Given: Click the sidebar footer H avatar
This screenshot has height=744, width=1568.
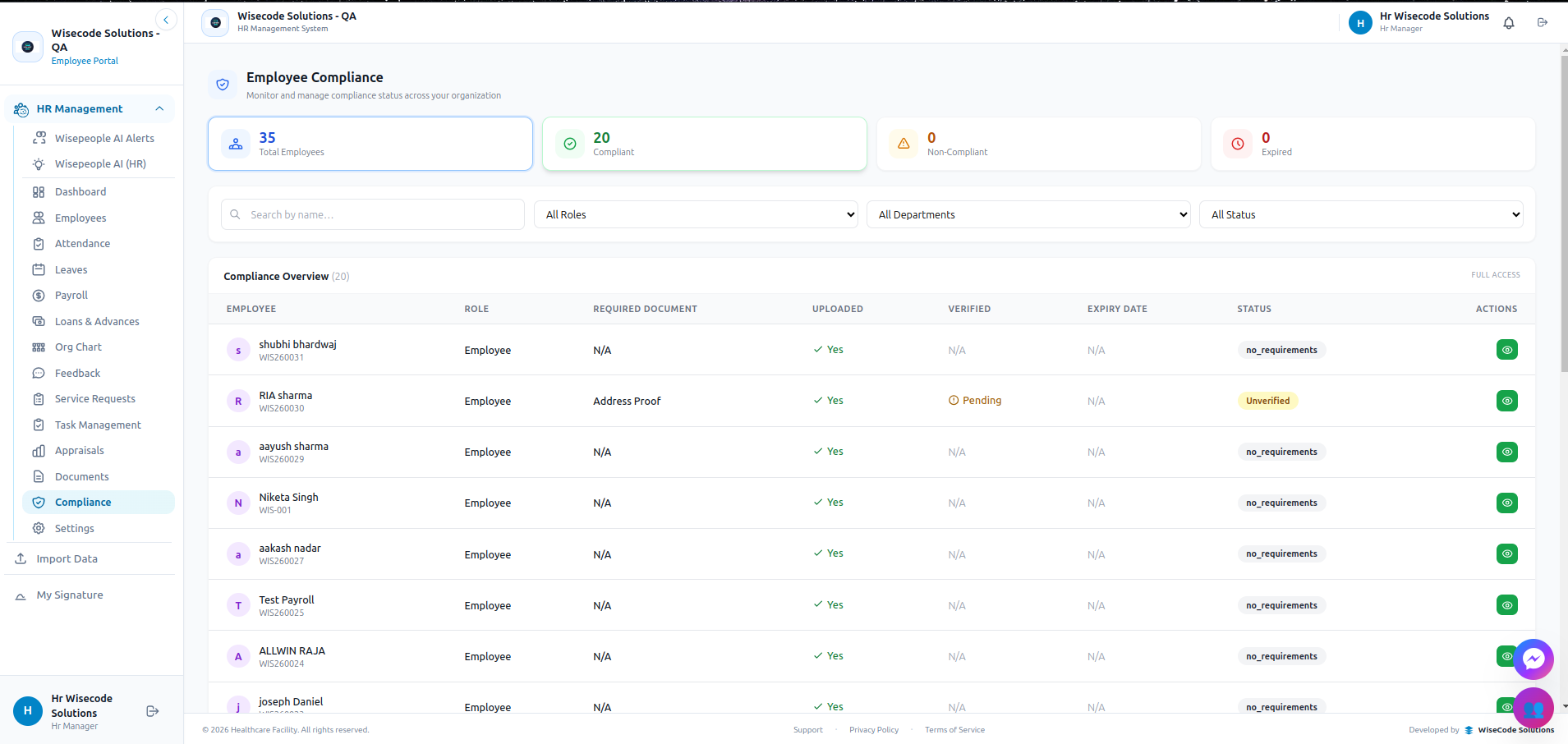Looking at the screenshot, I should tap(28, 711).
